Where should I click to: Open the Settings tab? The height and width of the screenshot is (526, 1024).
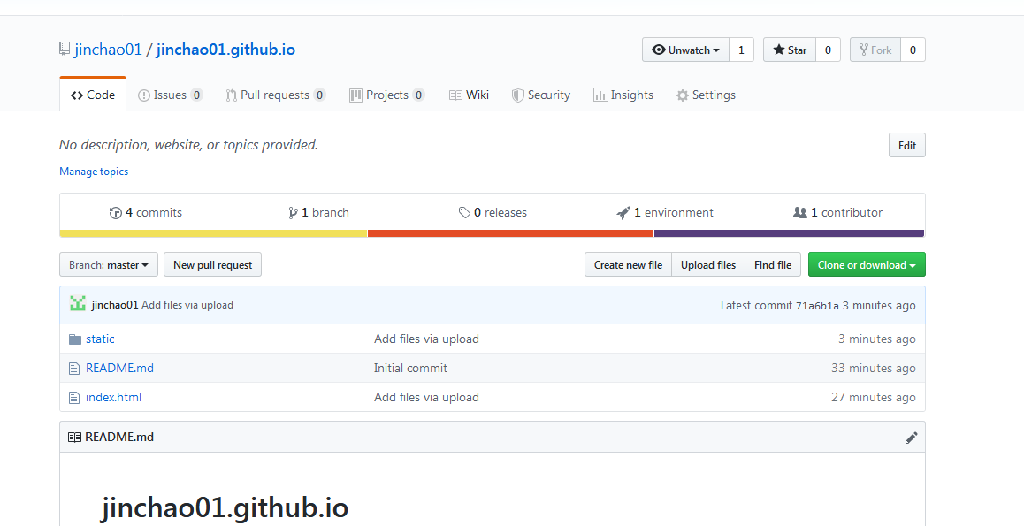click(x=706, y=95)
